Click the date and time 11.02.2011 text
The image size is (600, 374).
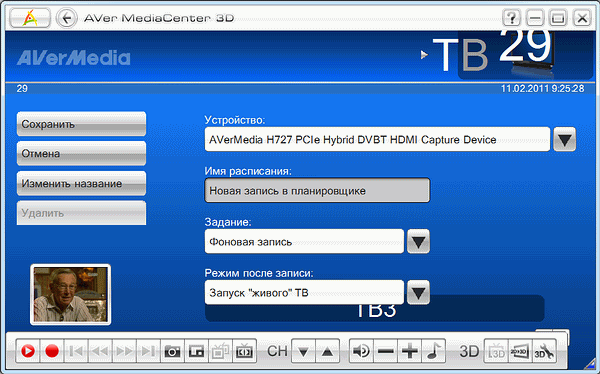543,88
